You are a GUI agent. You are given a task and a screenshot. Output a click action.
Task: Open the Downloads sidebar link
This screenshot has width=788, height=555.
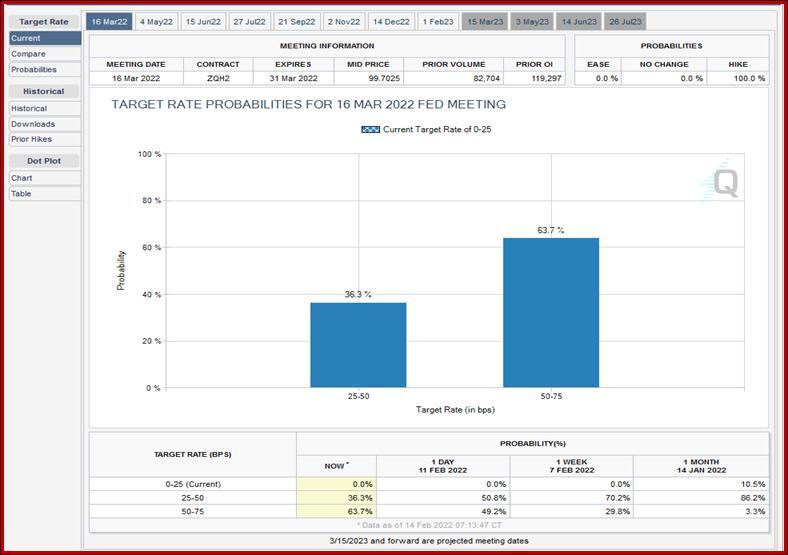click(x=45, y=124)
